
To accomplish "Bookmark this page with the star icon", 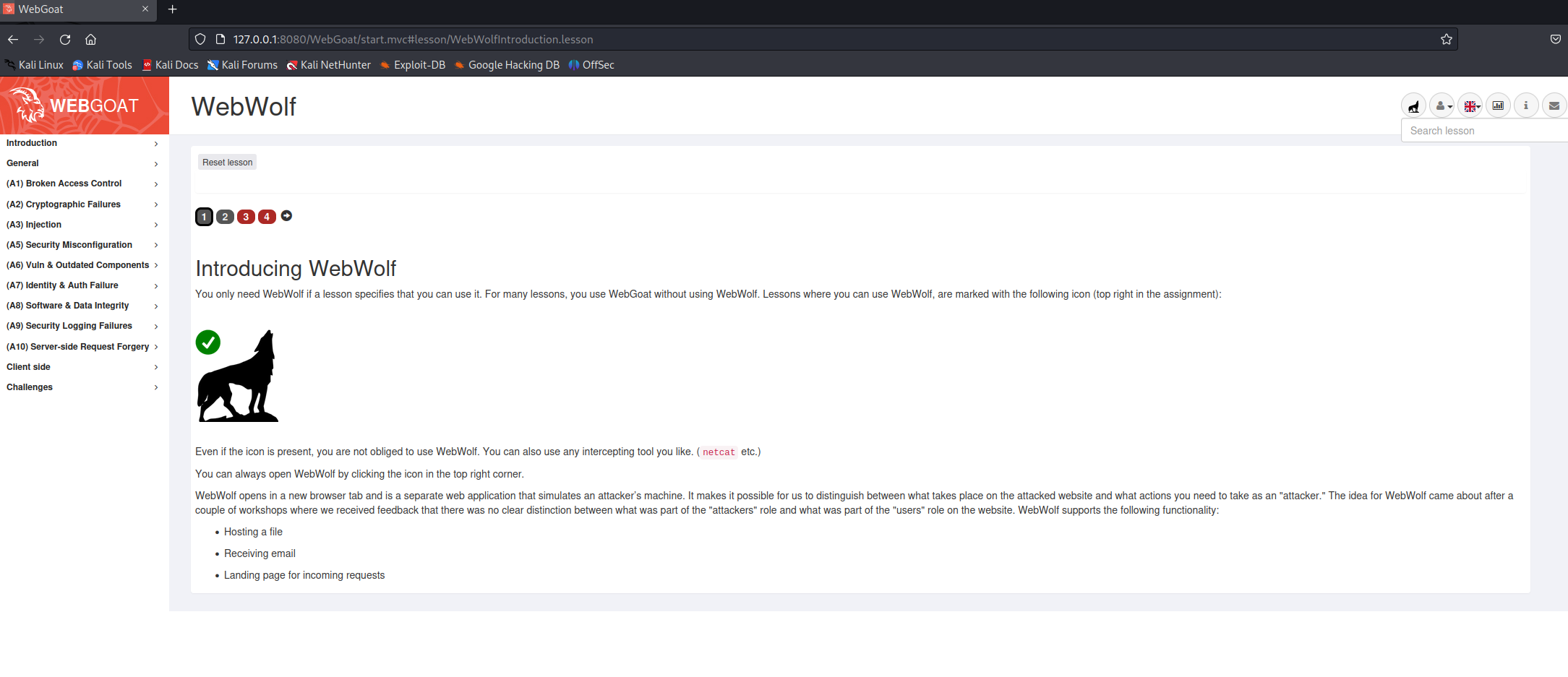I will [x=1447, y=39].
